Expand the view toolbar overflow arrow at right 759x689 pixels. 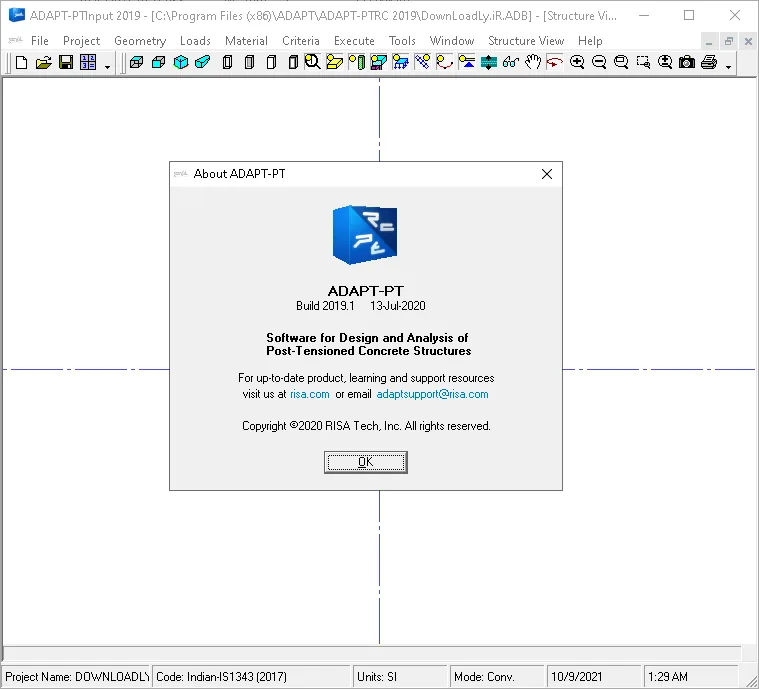coord(729,67)
